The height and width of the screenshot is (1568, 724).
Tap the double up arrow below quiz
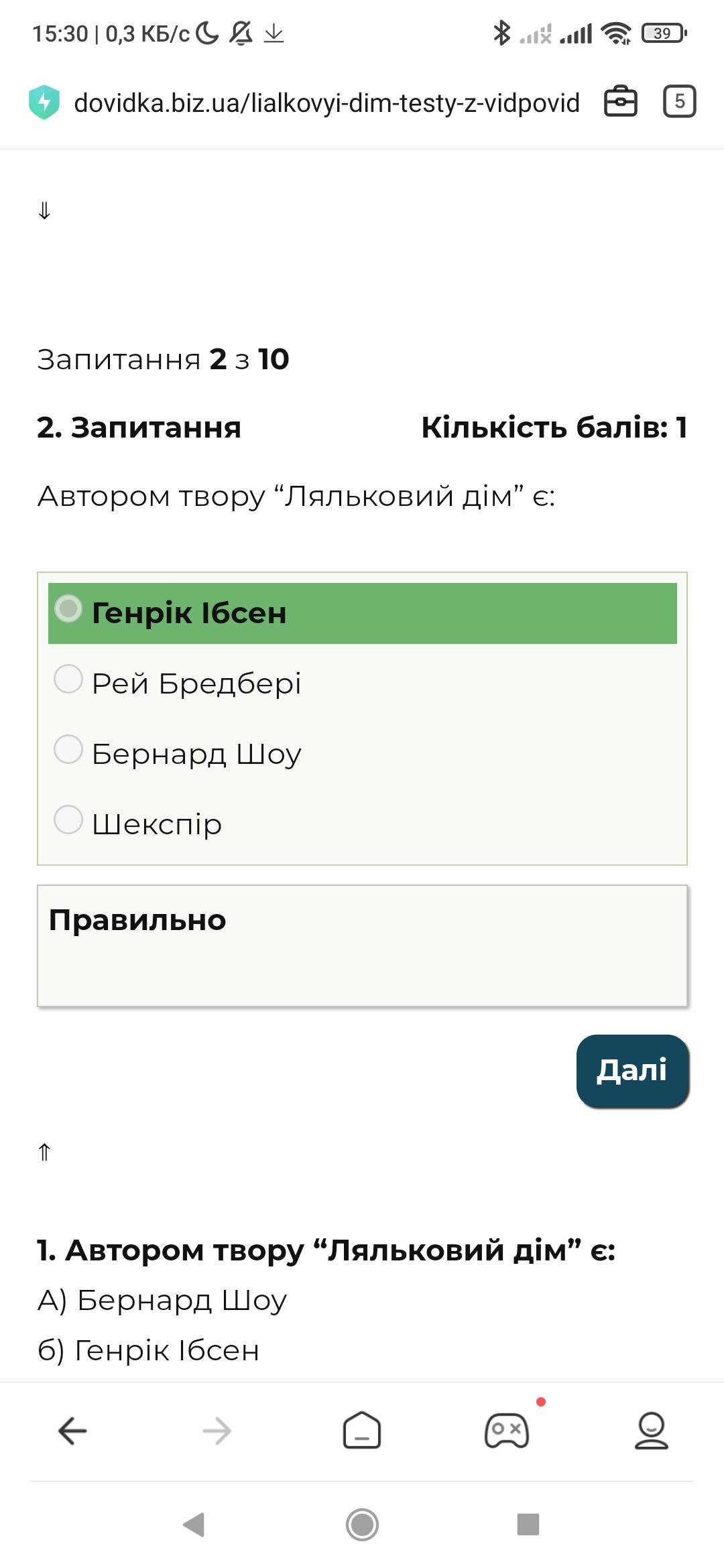click(x=44, y=1152)
